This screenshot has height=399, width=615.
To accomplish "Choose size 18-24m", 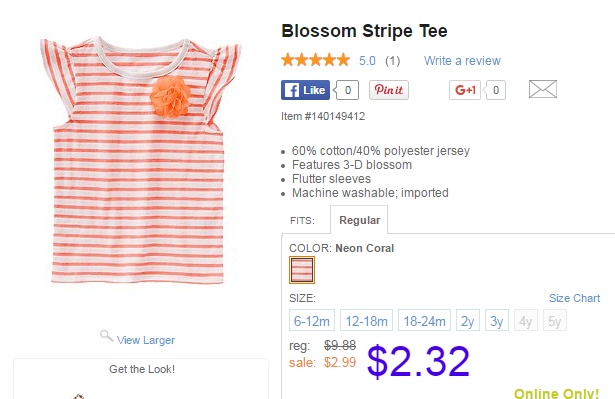I will [x=424, y=320].
